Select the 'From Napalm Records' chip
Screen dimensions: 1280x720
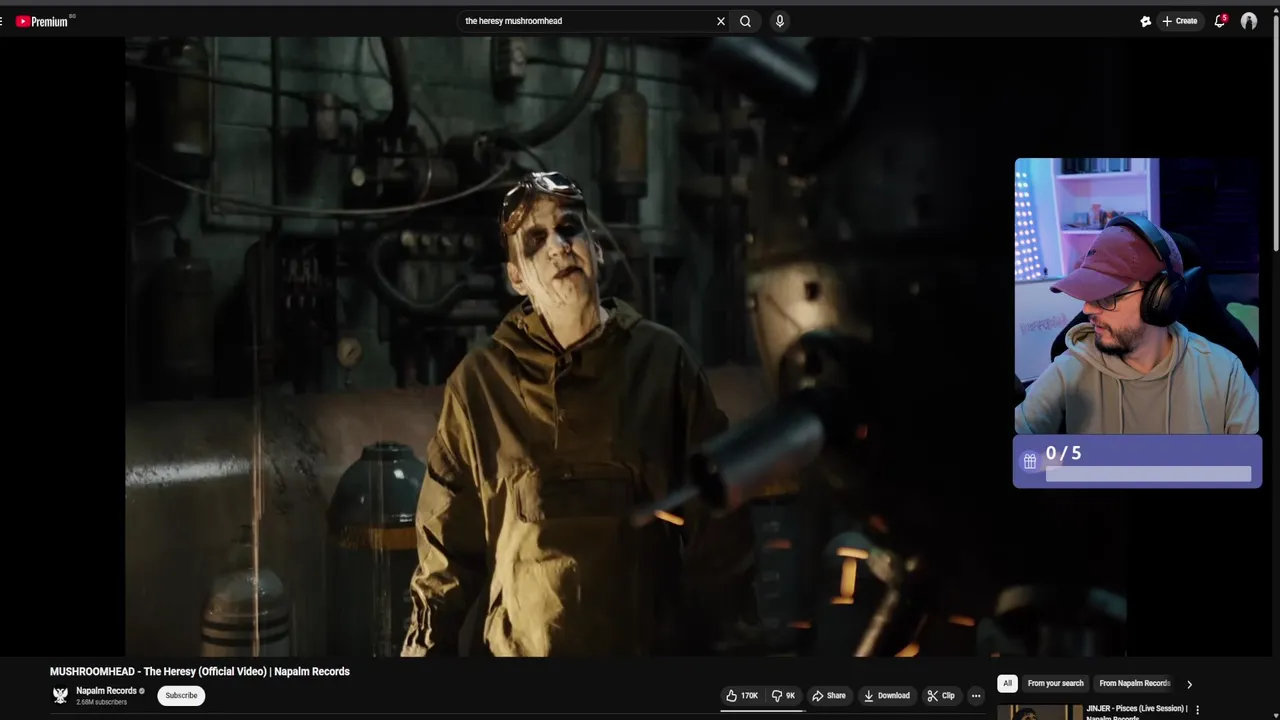point(1134,684)
